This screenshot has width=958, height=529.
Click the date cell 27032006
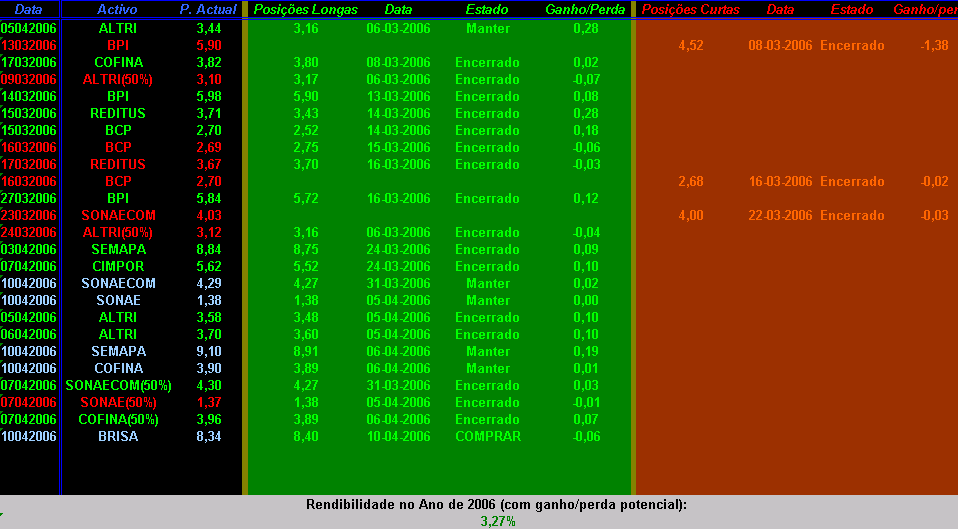coord(29,199)
